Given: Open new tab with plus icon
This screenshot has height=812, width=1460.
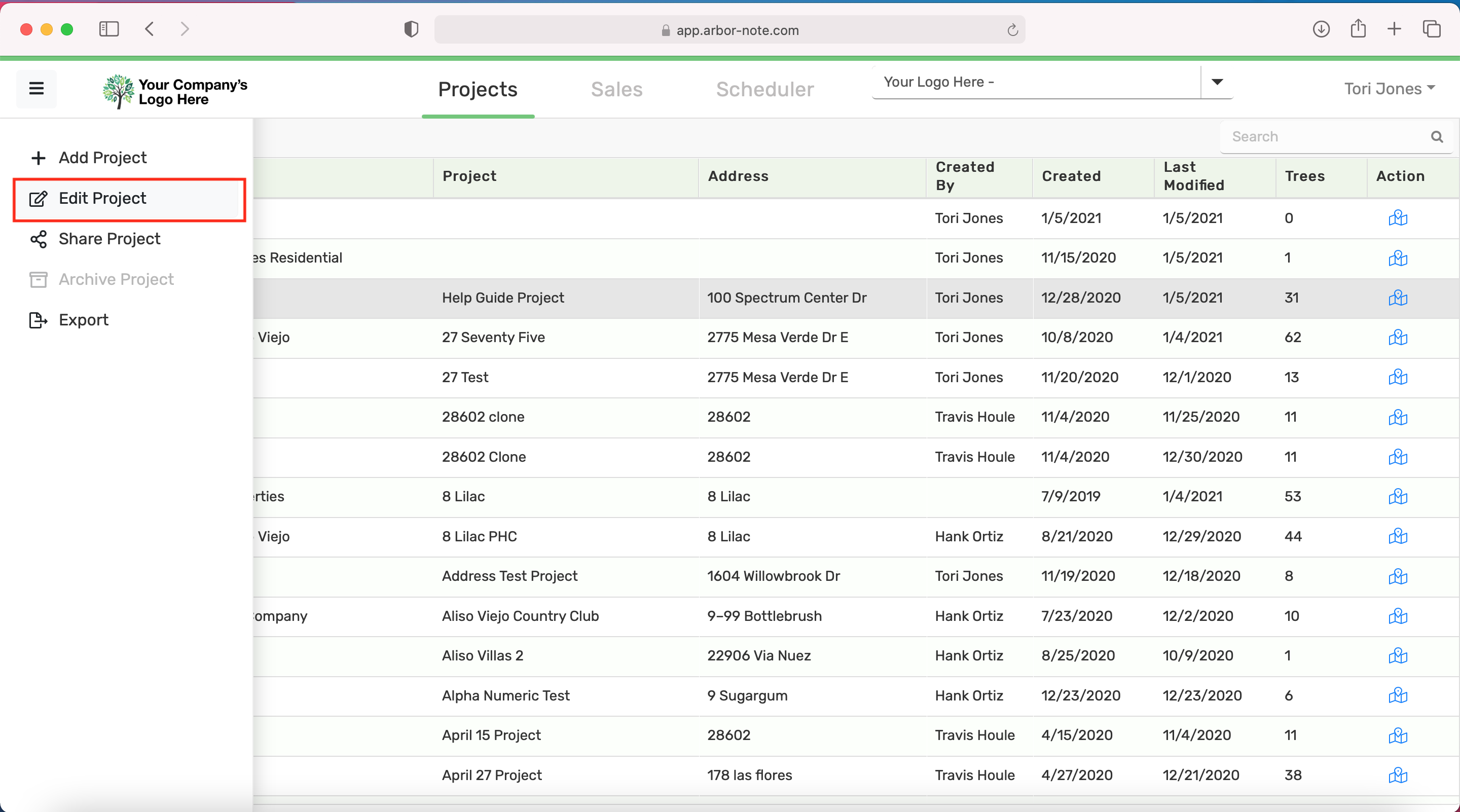Looking at the screenshot, I should pyautogui.click(x=1394, y=29).
